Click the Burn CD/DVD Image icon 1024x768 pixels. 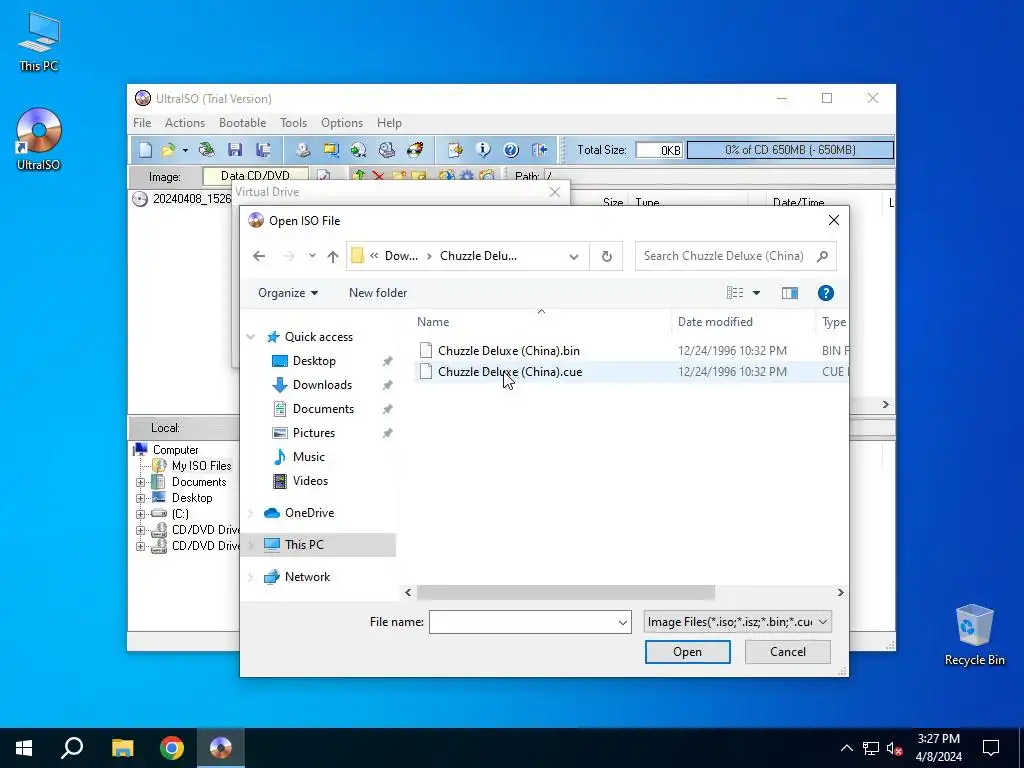click(415, 150)
